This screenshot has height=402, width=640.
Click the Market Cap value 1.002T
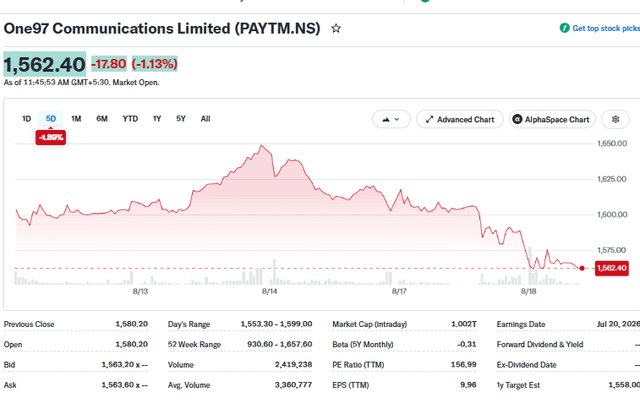464,324
